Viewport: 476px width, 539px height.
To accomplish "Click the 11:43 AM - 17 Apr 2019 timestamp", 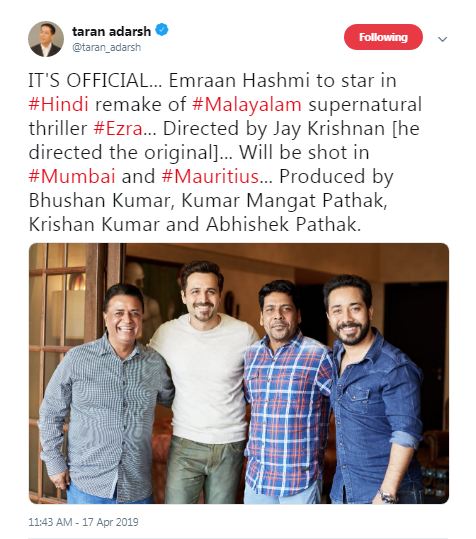I will click(83, 522).
